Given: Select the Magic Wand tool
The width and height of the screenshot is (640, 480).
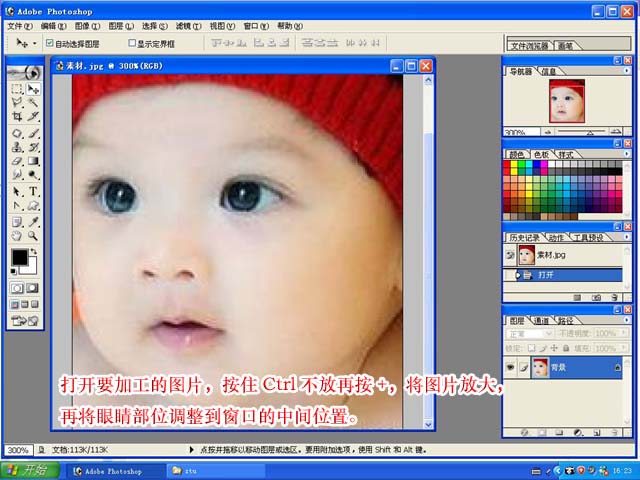Looking at the screenshot, I should [33, 102].
